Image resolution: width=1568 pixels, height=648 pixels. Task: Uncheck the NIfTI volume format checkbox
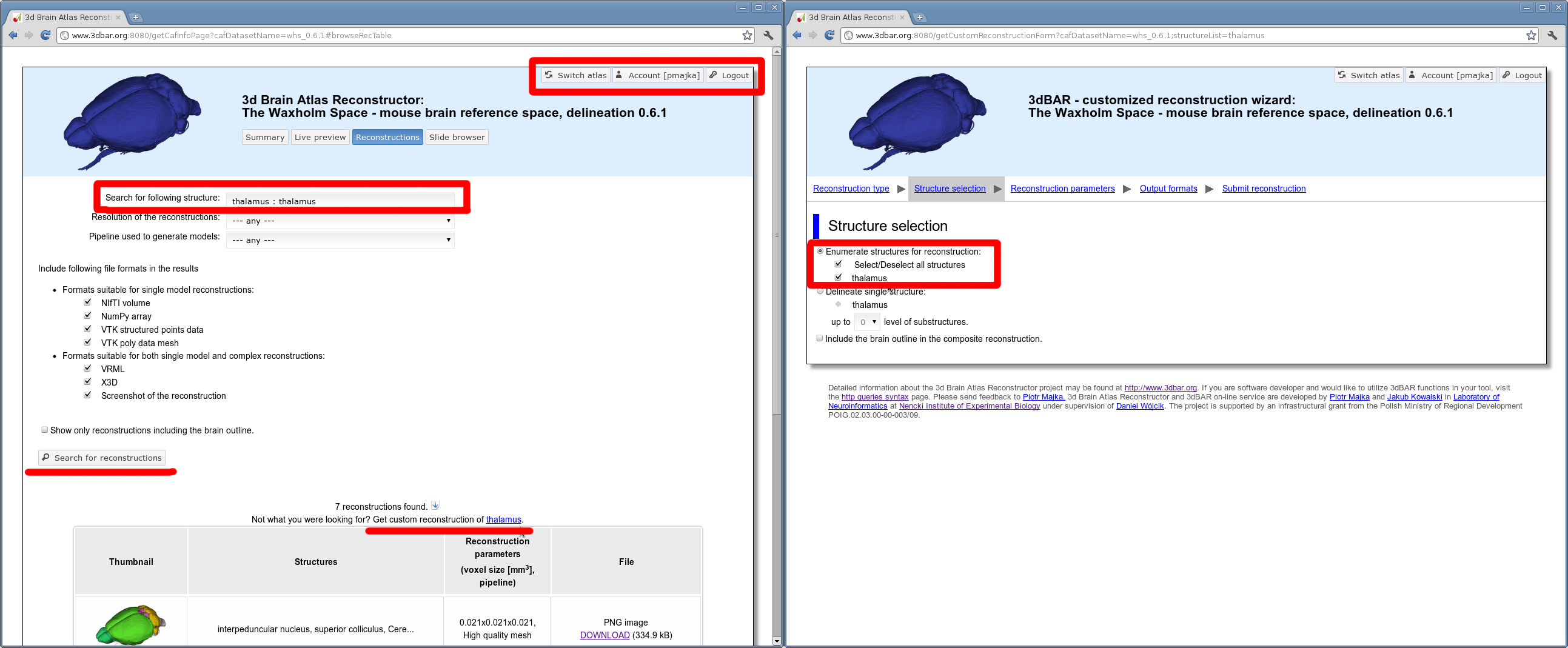[x=88, y=302]
